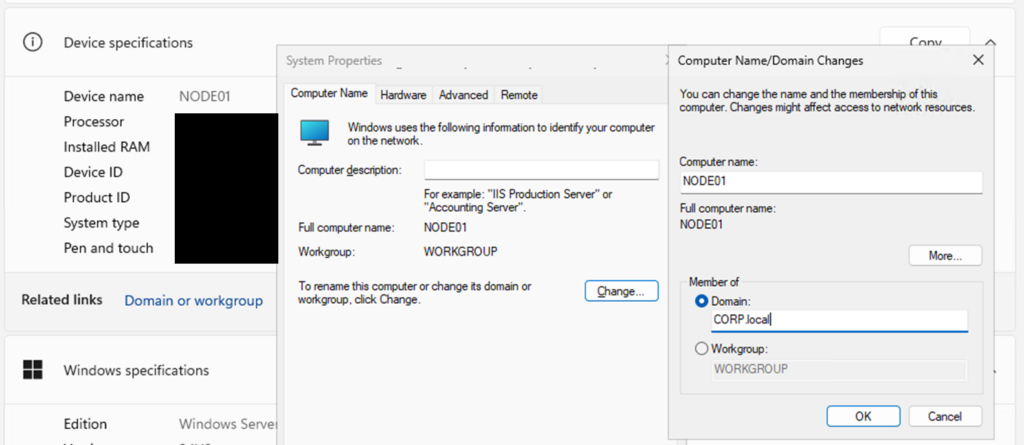1024x445 pixels.
Task: Click the More... button
Action: 945,256
